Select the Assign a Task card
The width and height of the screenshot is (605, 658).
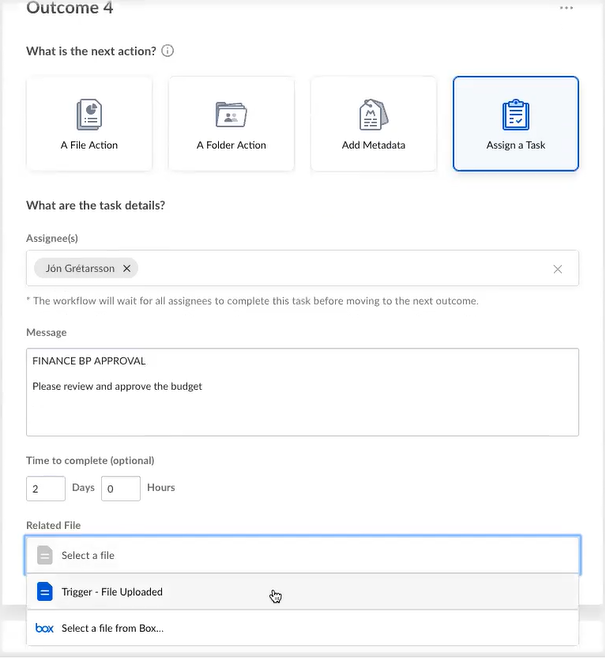click(515, 123)
